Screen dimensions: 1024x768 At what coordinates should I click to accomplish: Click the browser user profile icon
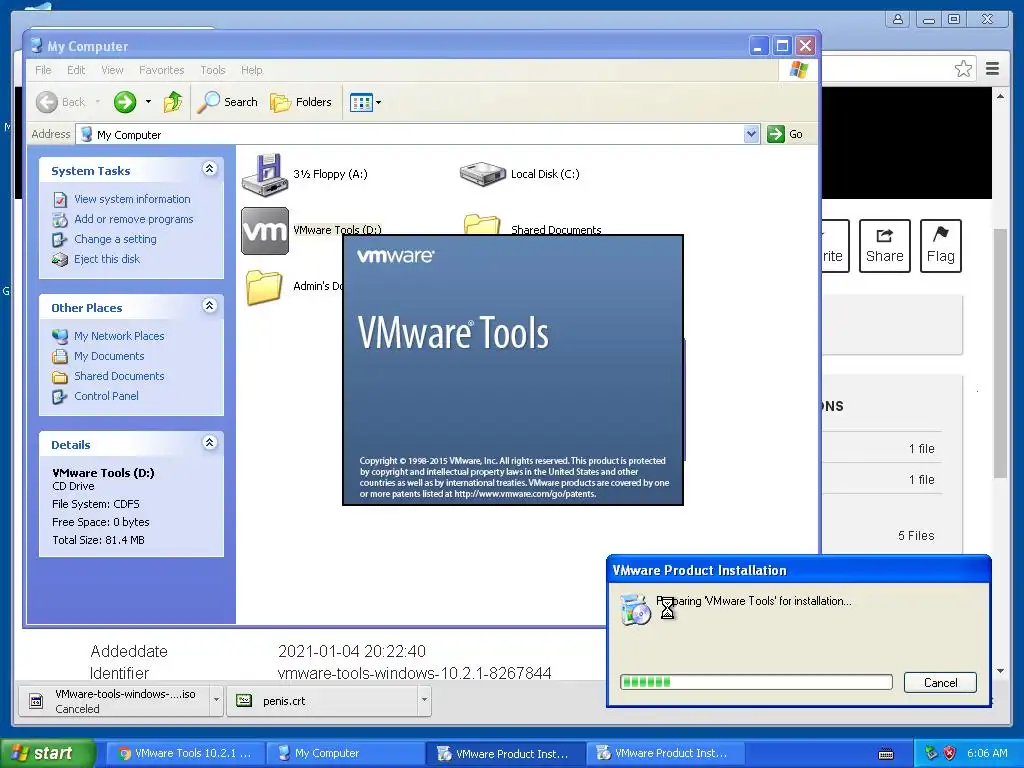[x=899, y=19]
